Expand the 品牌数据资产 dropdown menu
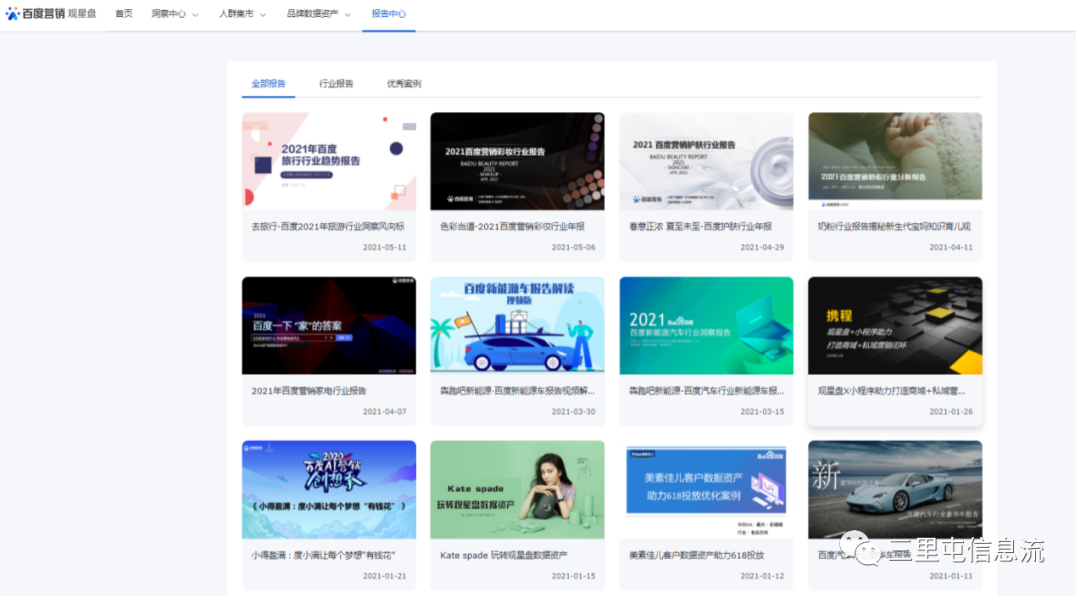The width and height of the screenshot is (1080, 598). pyautogui.click(x=317, y=14)
